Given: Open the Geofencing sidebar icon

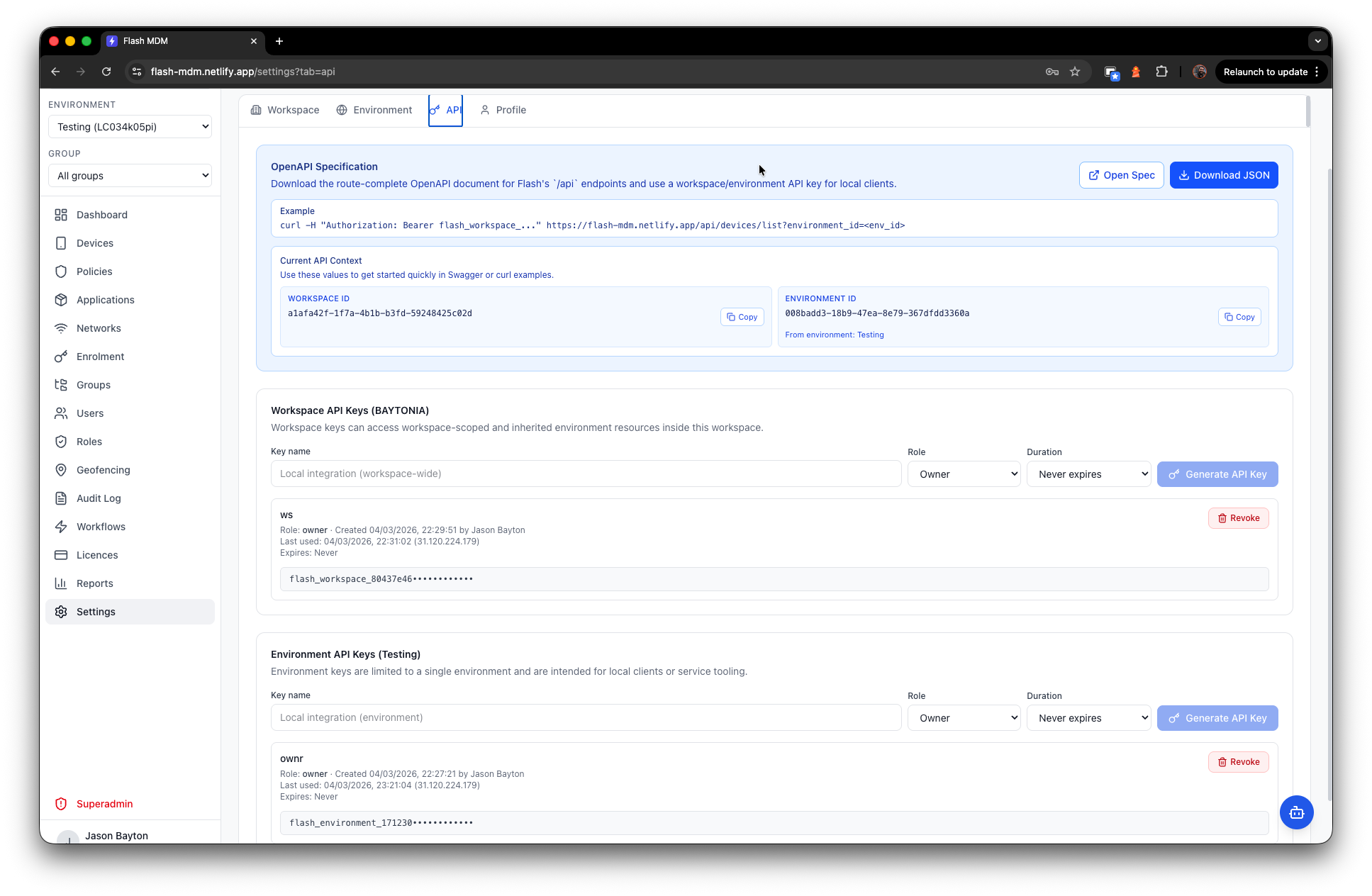Looking at the screenshot, I should (61, 470).
